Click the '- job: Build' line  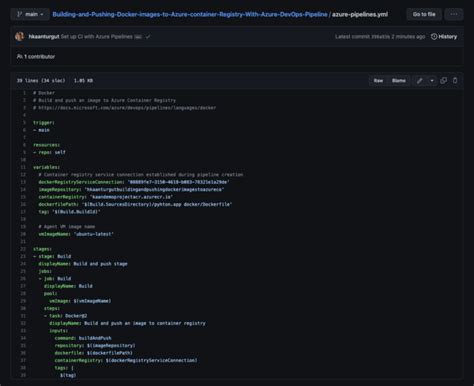pyautogui.click(x=55, y=279)
